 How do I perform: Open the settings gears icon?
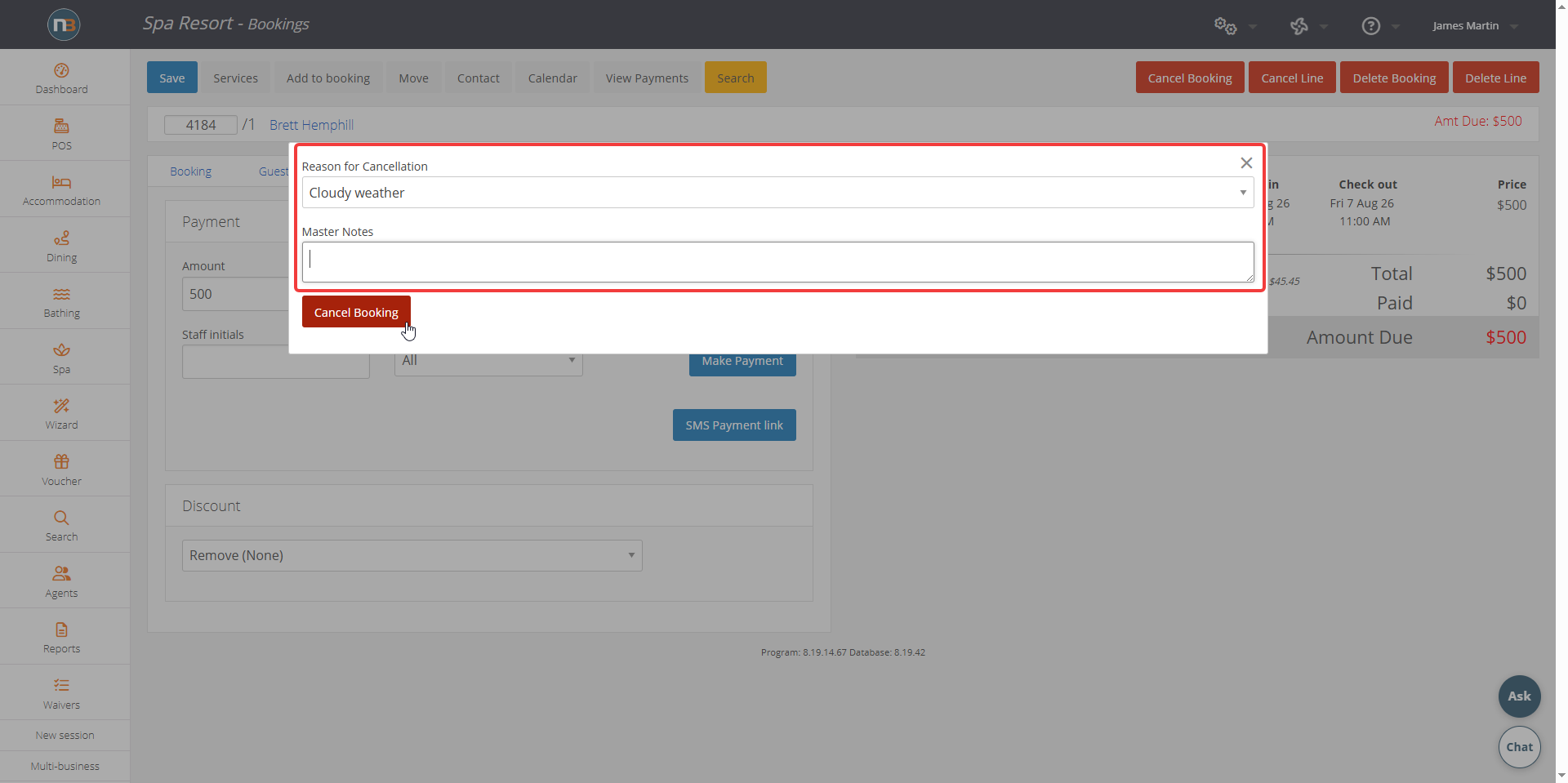click(x=1225, y=26)
